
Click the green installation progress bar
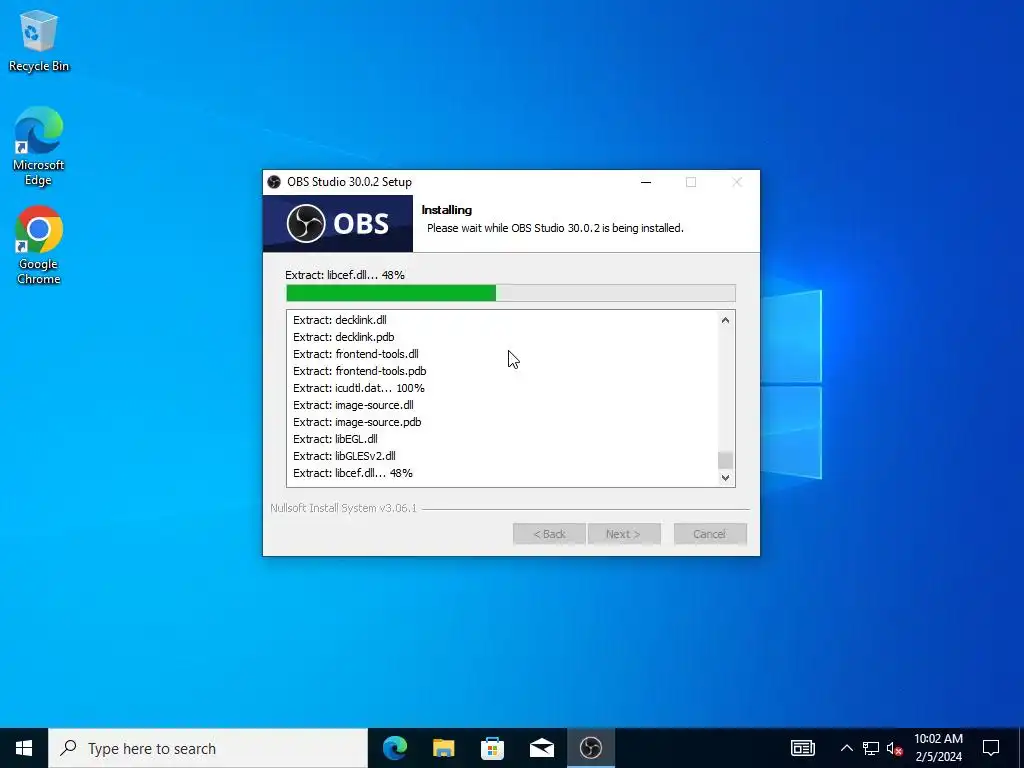coord(511,293)
